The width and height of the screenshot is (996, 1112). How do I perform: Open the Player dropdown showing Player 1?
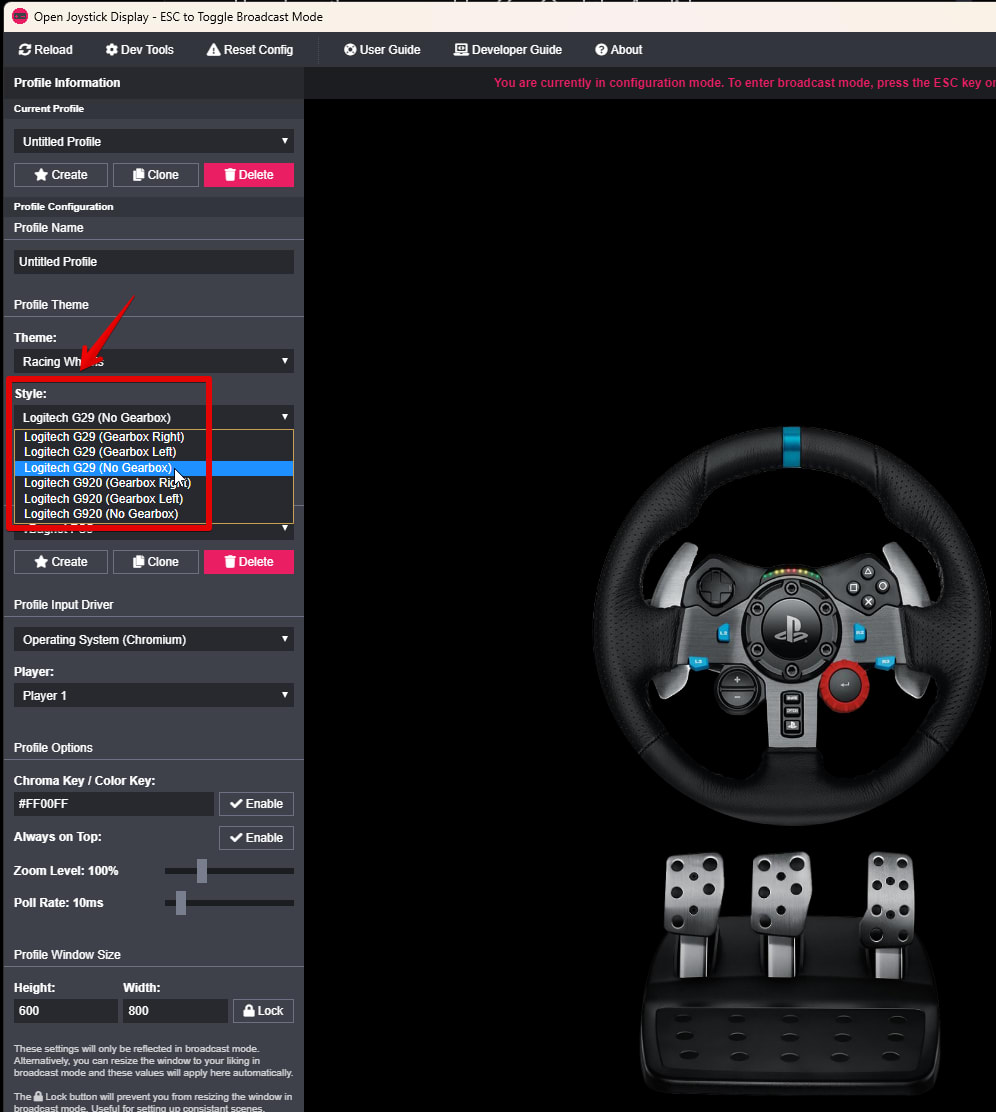click(154, 695)
